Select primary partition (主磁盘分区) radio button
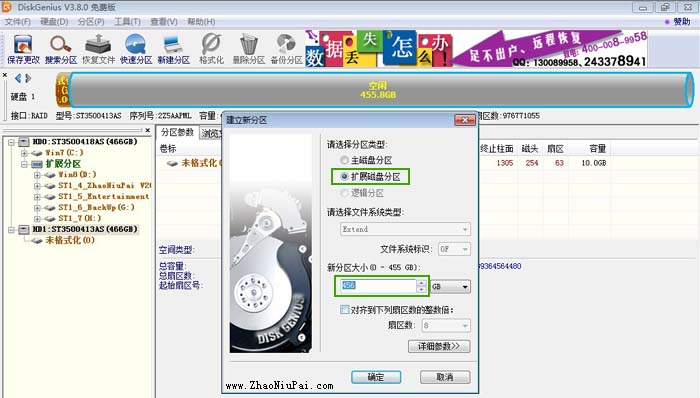Image resolution: width=700 pixels, height=398 pixels. (344, 160)
